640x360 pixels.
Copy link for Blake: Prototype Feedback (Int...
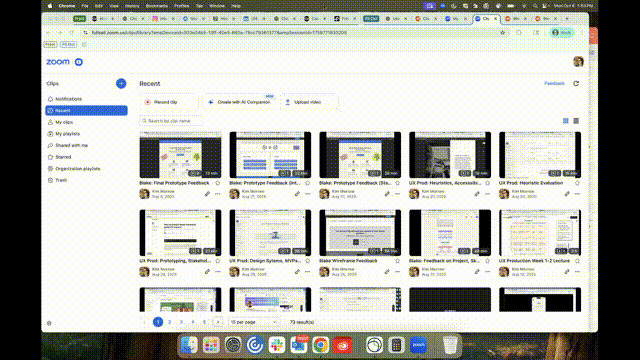[297, 194]
